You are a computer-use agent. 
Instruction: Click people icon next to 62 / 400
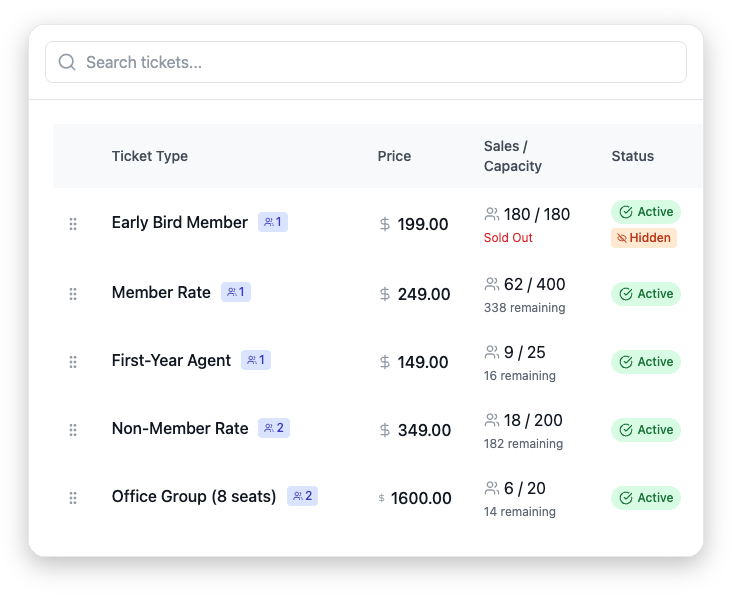click(x=492, y=284)
